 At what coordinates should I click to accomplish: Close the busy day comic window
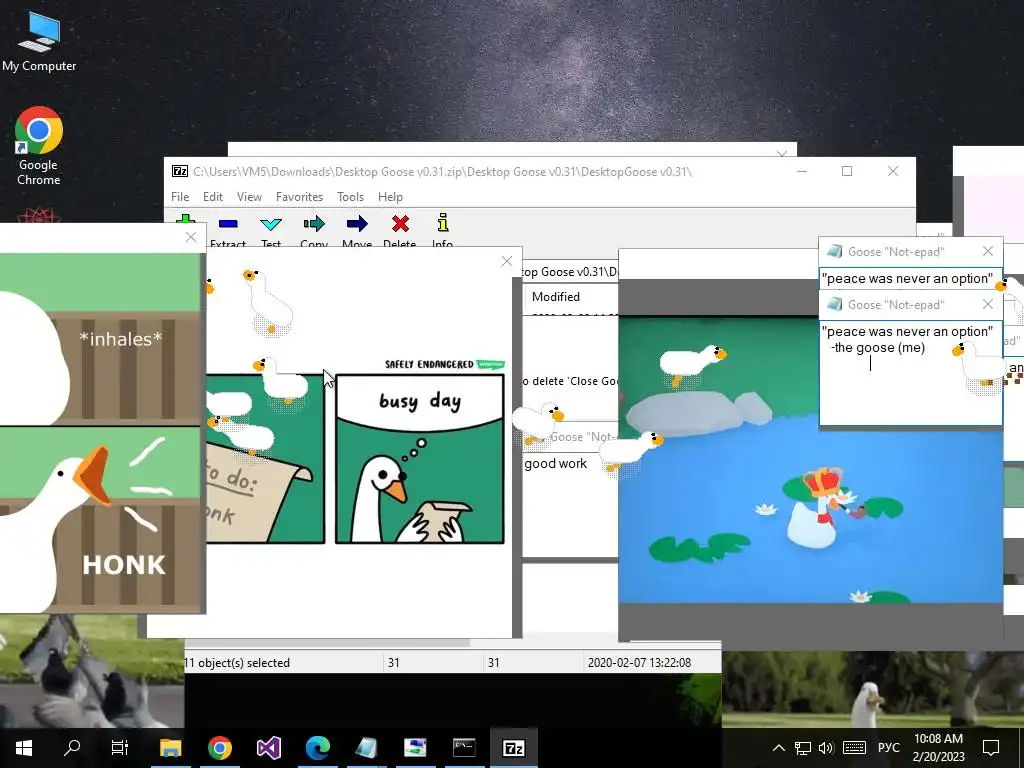point(507,261)
